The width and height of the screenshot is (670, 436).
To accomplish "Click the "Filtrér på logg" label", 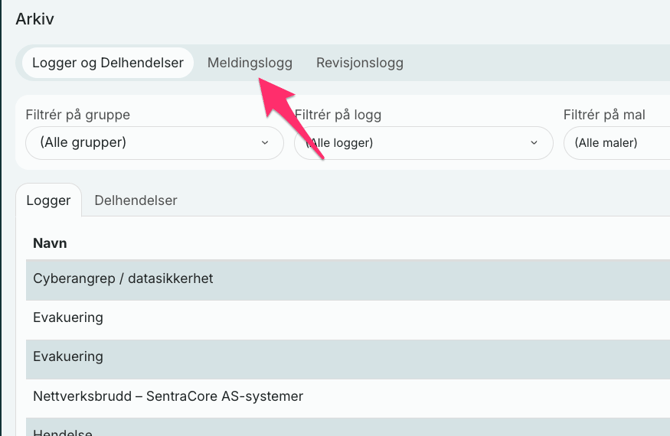I will (338, 115).
